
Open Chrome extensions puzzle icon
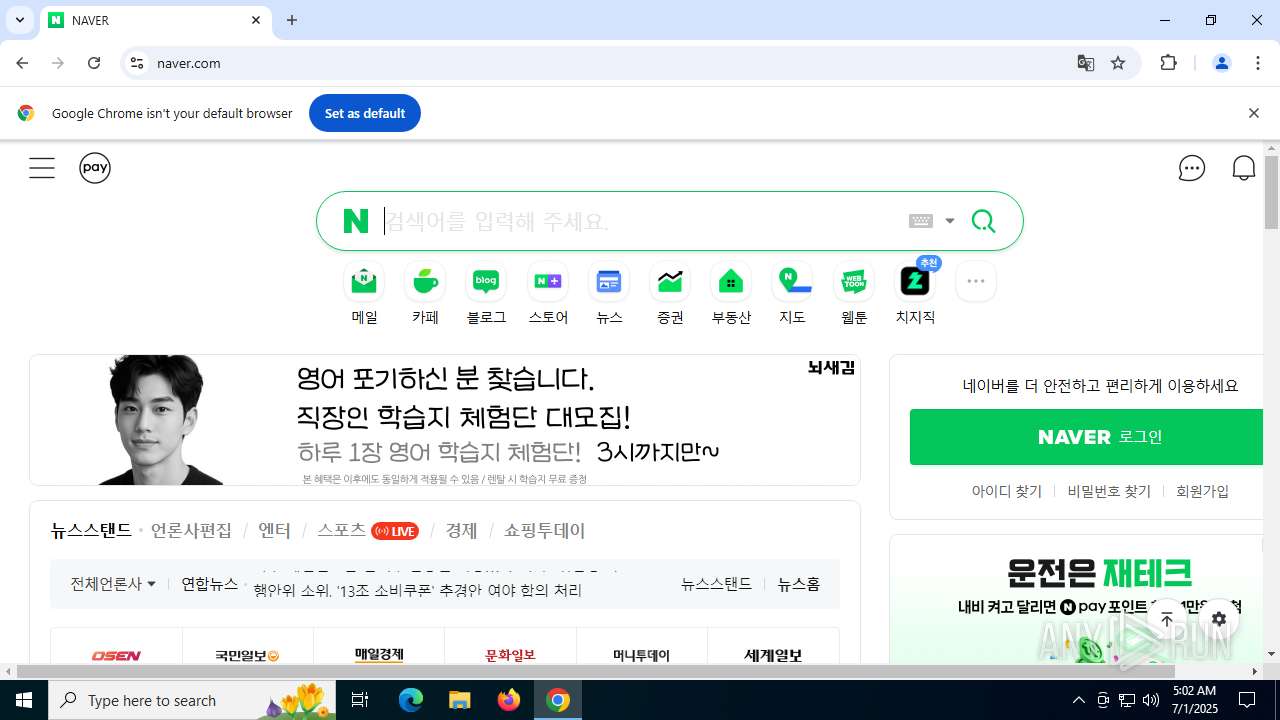(1168, 63)
